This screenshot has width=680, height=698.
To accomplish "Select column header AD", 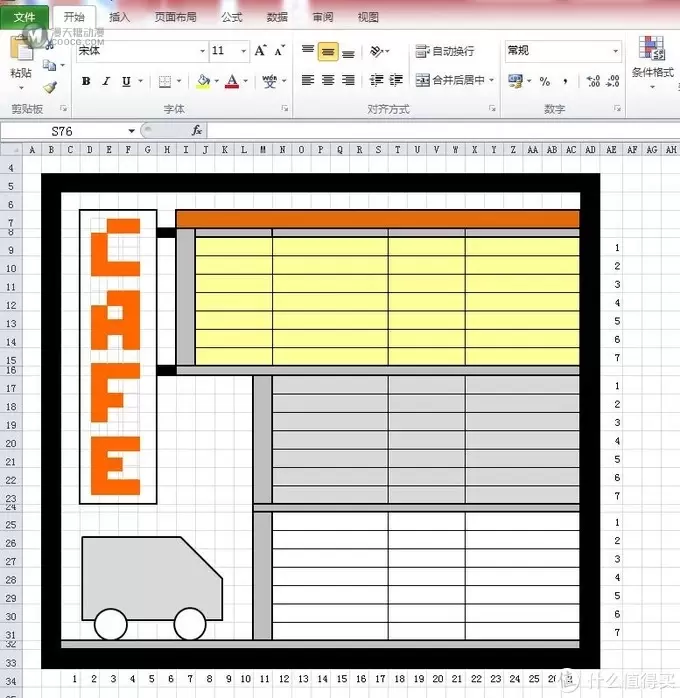I will click(591, 150).
